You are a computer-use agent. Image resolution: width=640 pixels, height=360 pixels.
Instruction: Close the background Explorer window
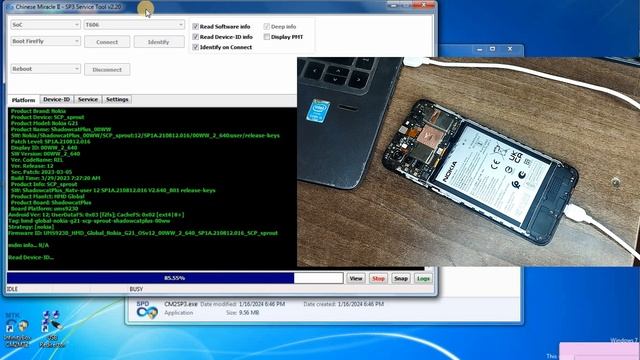[510, 49]
